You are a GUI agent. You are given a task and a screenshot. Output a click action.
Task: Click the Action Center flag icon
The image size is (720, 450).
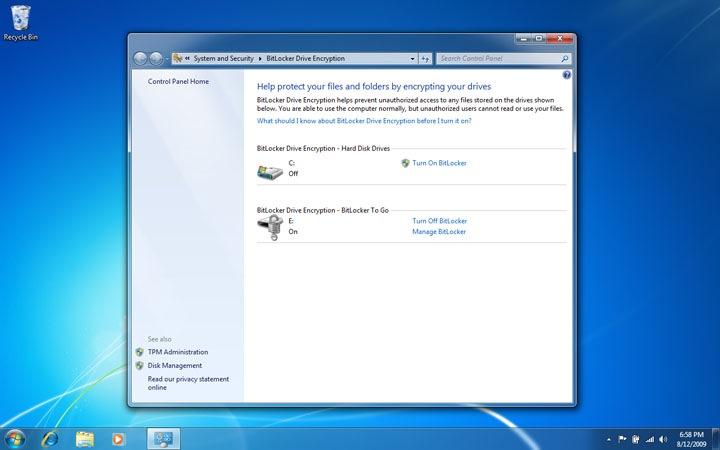click(x=622, y=439)
